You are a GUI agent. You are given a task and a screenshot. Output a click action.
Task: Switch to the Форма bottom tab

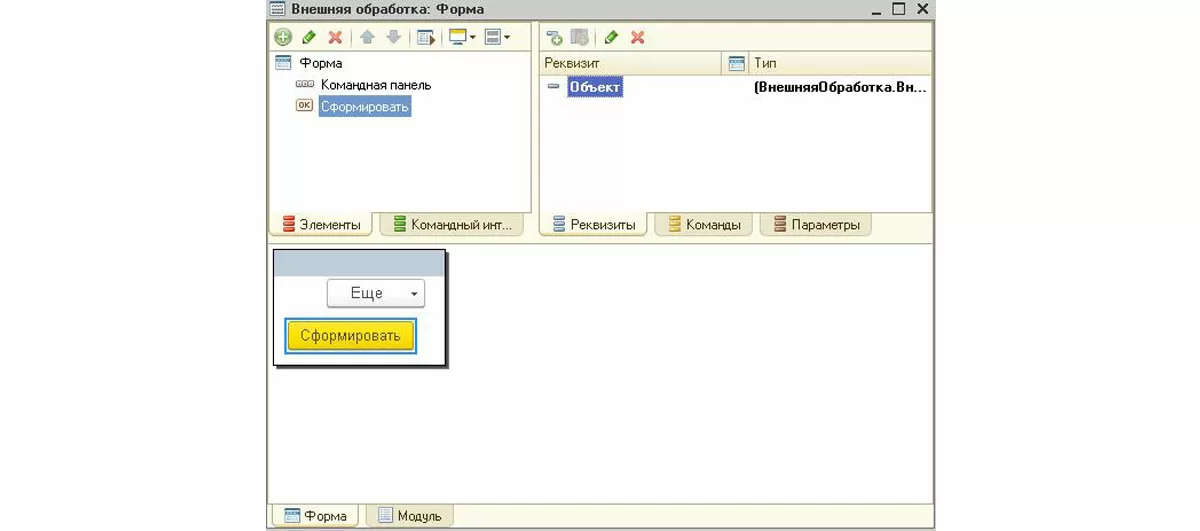coord(315,516)
